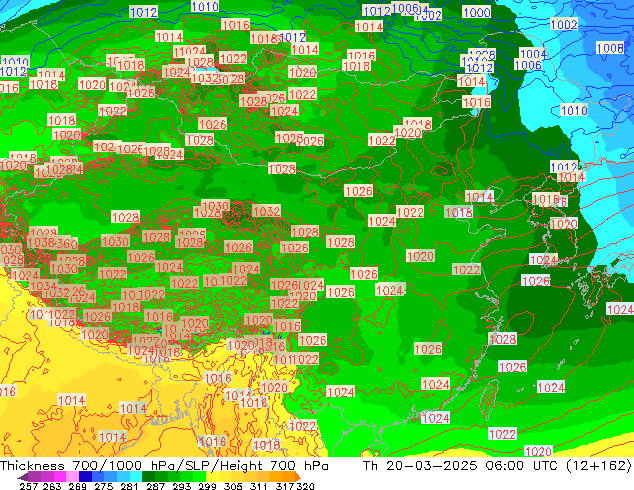
Task: Pick the bright magenta swatch in the legend
Action: (60, 477)
